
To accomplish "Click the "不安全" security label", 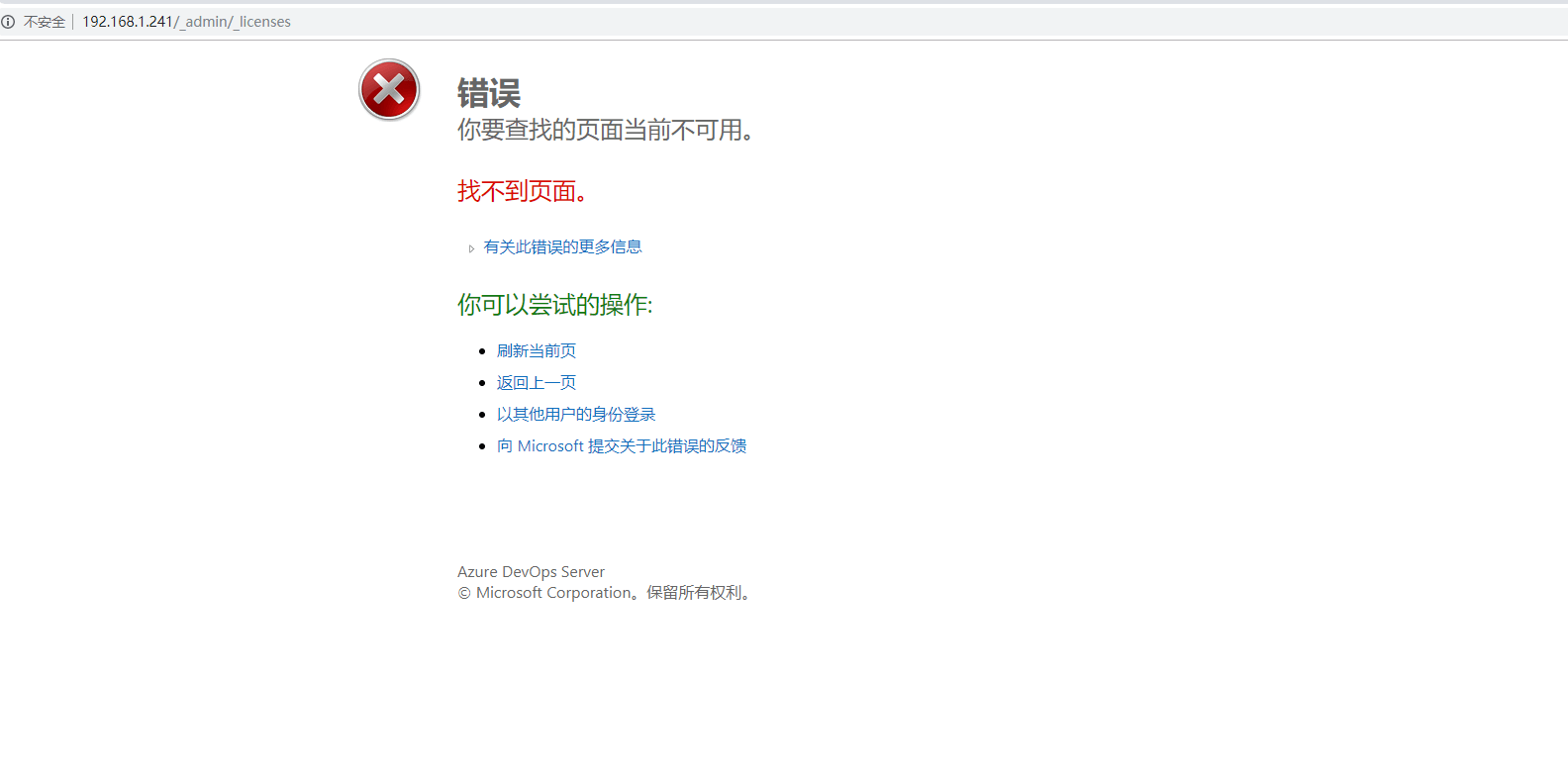I will tap(45, 22).
